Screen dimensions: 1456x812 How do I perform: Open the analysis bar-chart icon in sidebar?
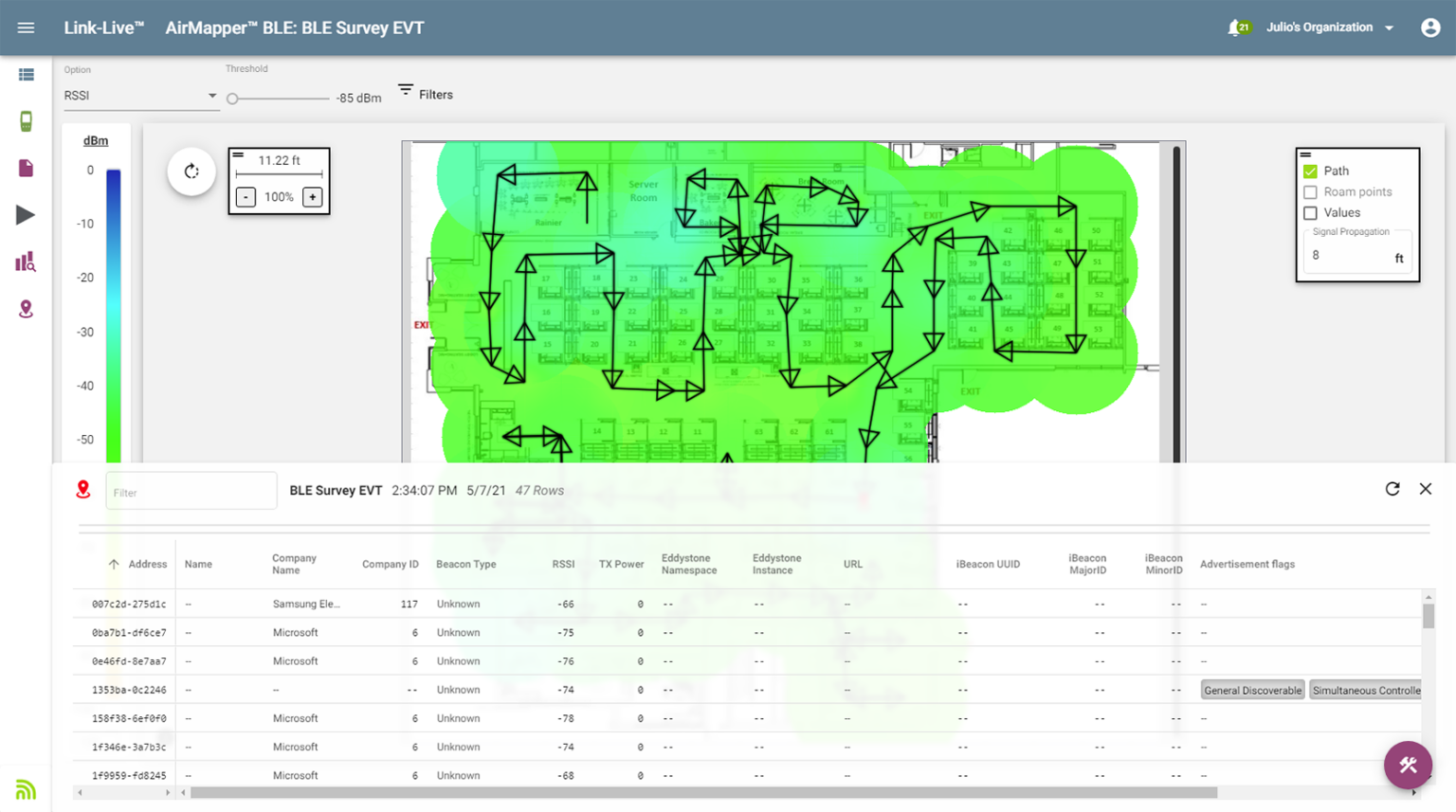[26, 261]
